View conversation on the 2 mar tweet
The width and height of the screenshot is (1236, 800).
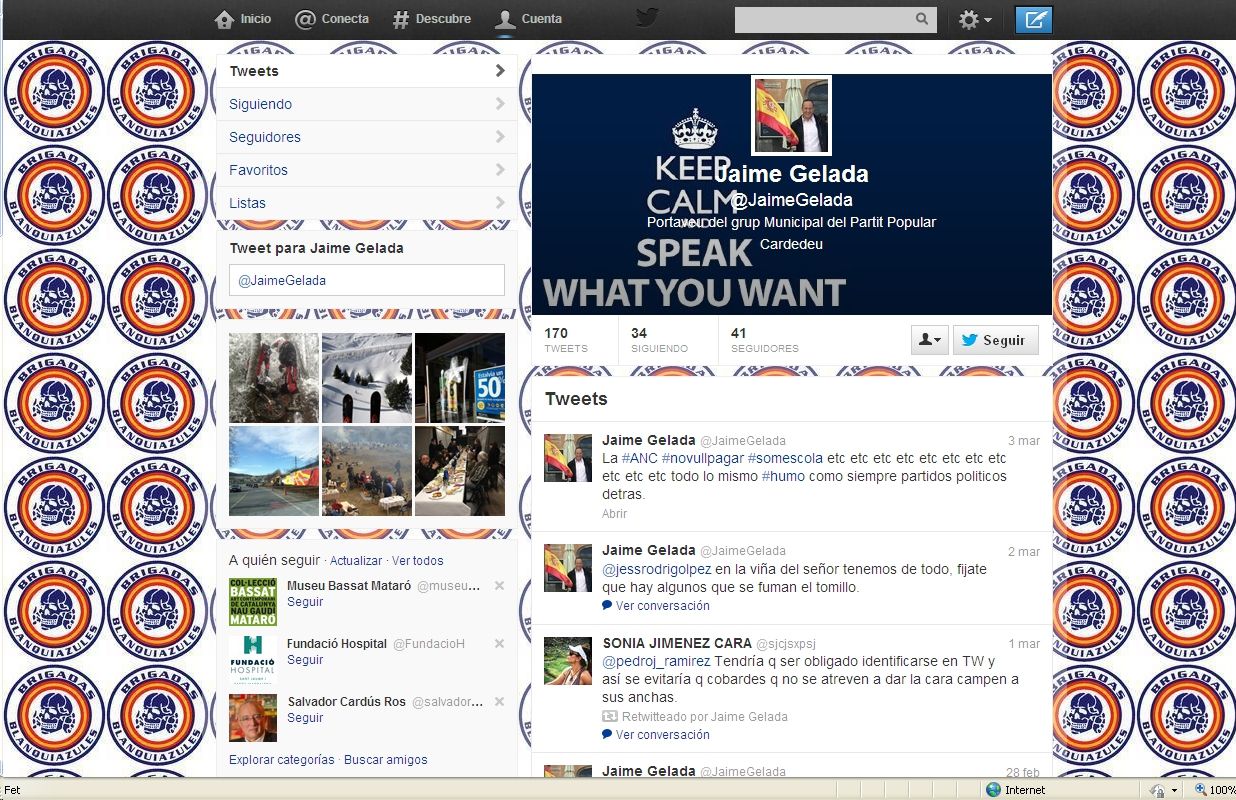click(656, 606)
